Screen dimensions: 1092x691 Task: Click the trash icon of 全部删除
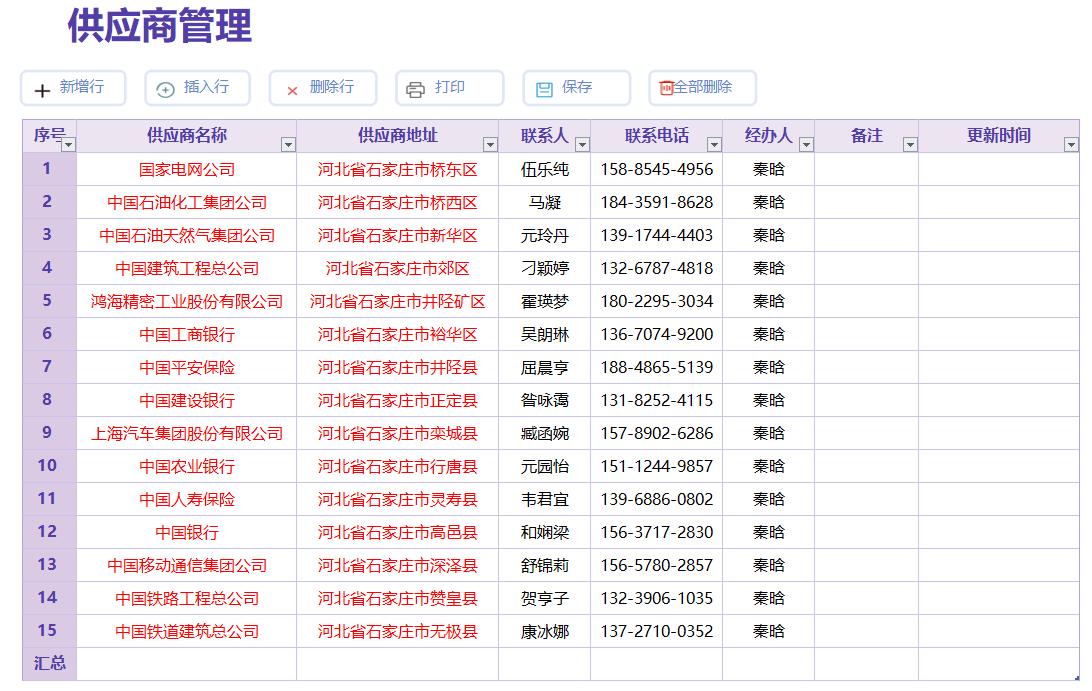pyautogui.click(x=666, y=88)
